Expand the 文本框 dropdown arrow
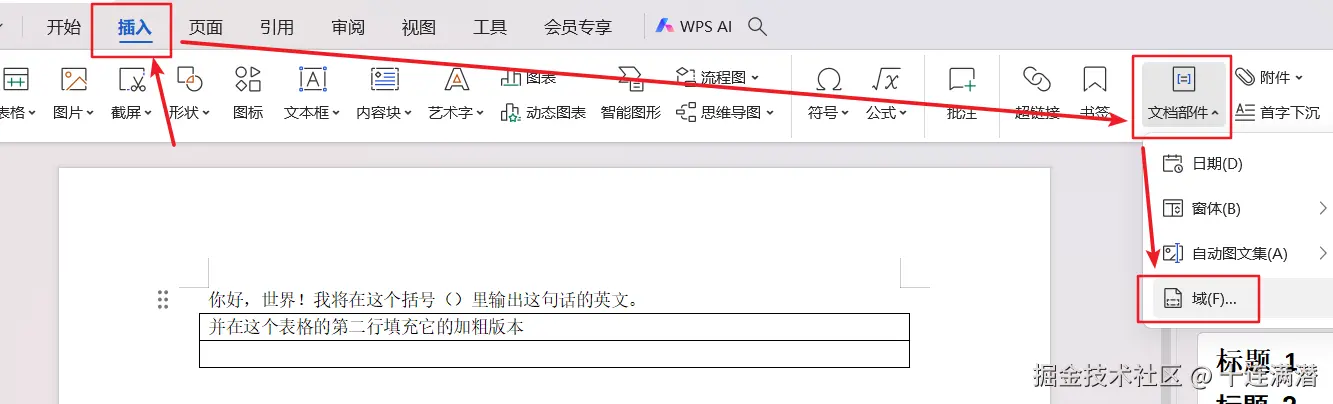Viewport: 1333px width, 404px height. (x=337, y=114)
